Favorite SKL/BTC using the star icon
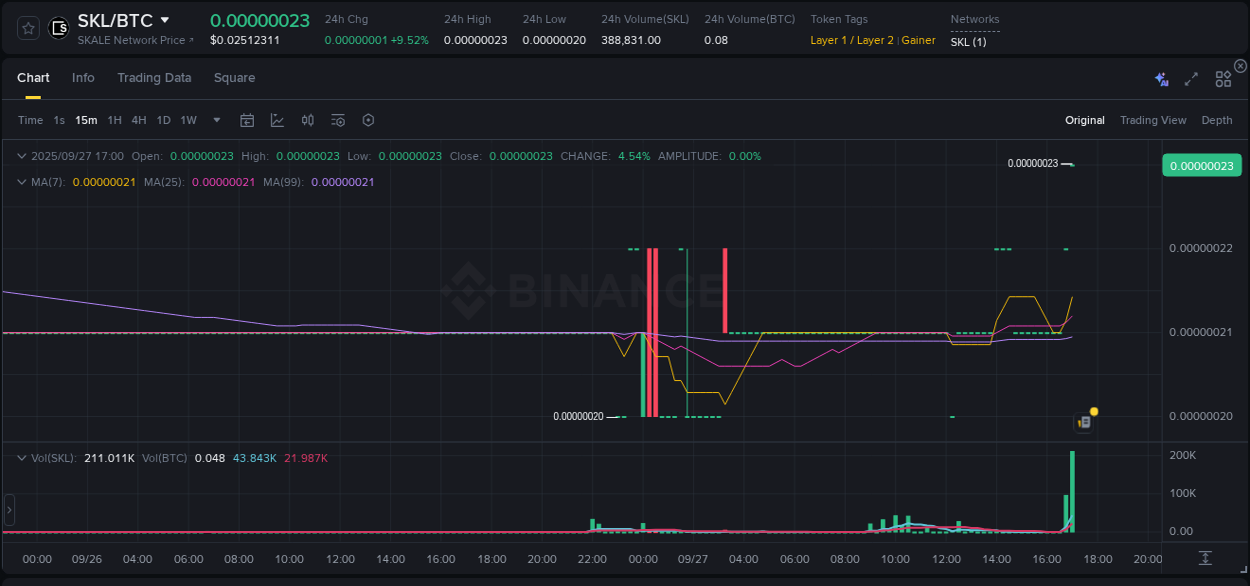Screen dimensions: 1250x586 coord(27,28)
